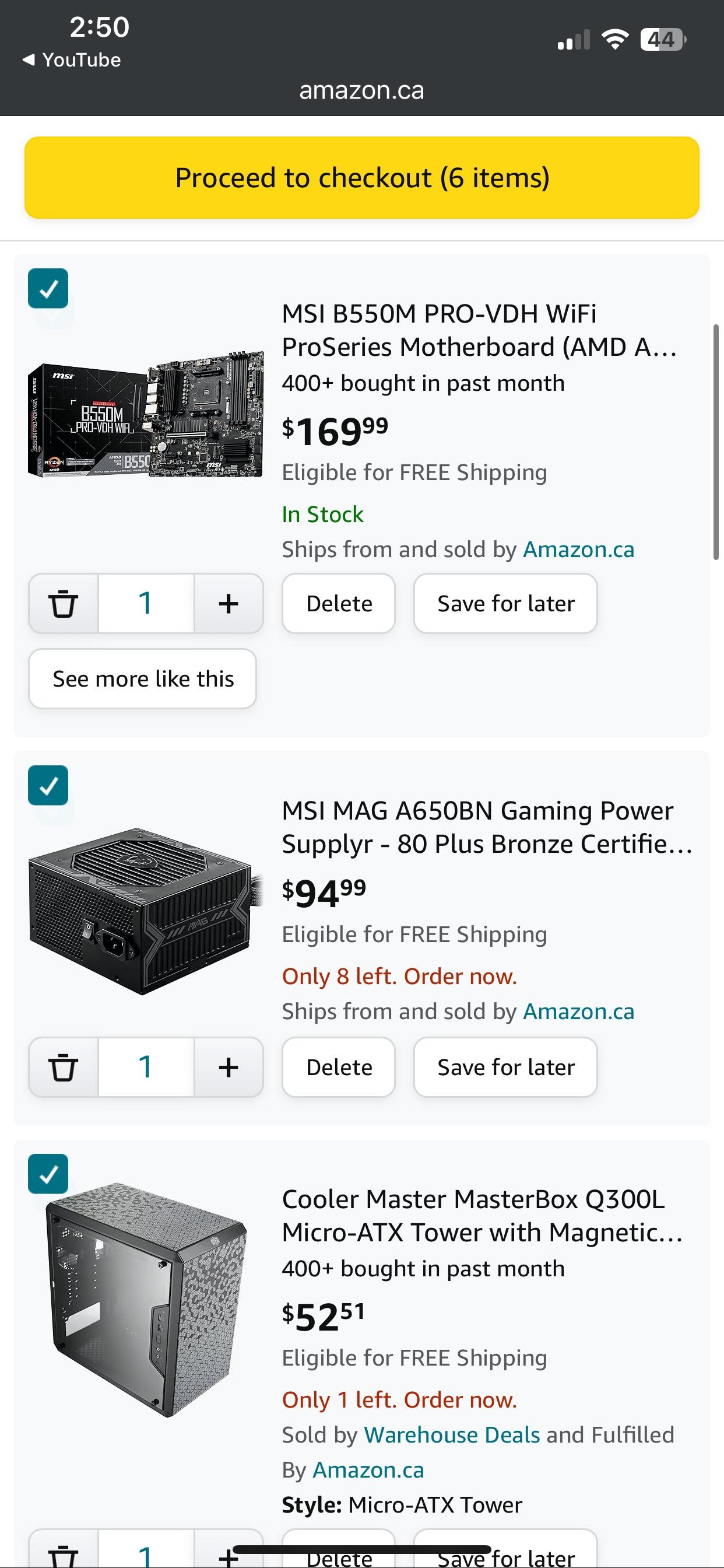The image size is (724, 1568).
Task: Open the quantity selector for the motherboard
Action: click(x=145, y=603)
